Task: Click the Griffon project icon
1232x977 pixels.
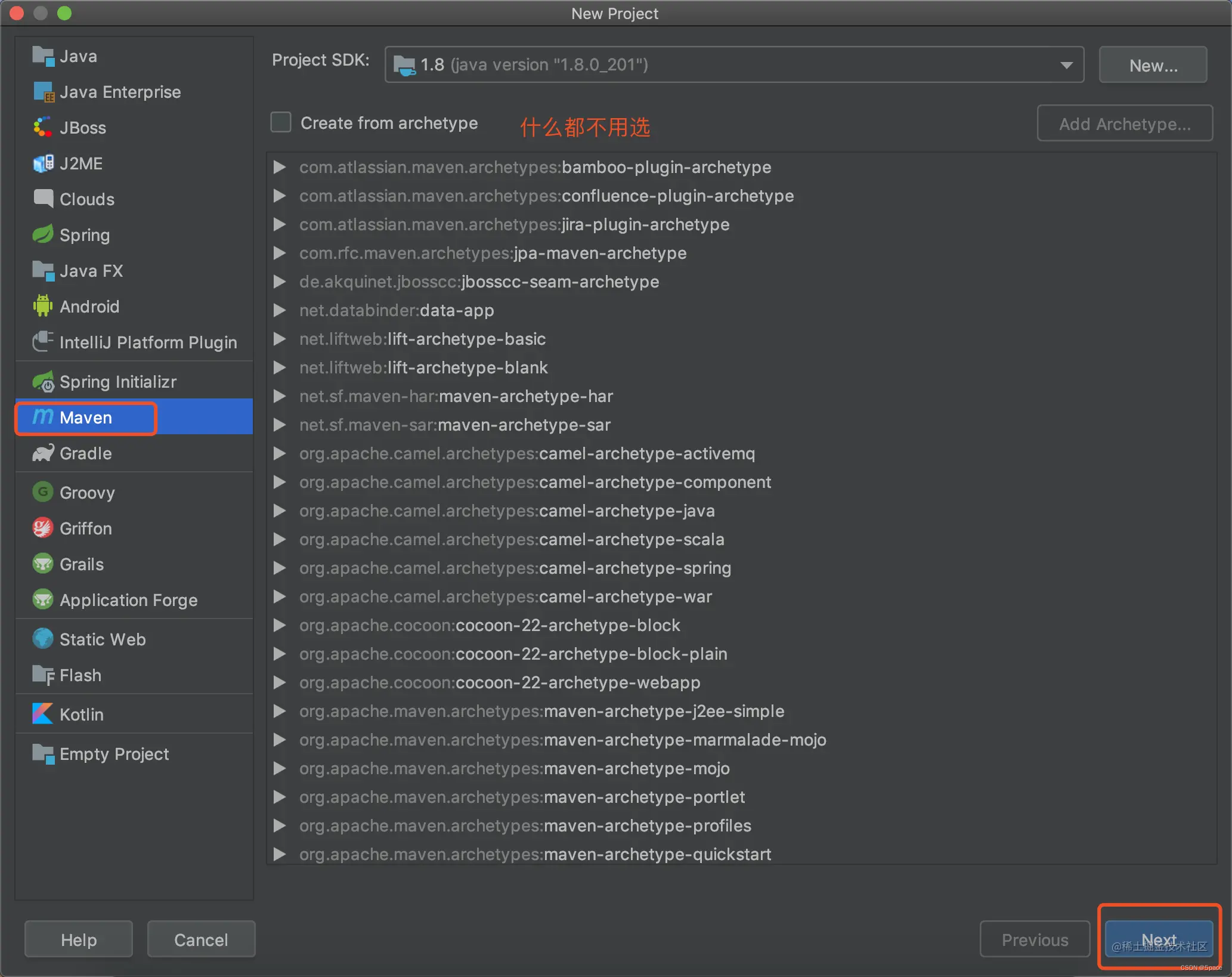Action: tap(42, 528)
